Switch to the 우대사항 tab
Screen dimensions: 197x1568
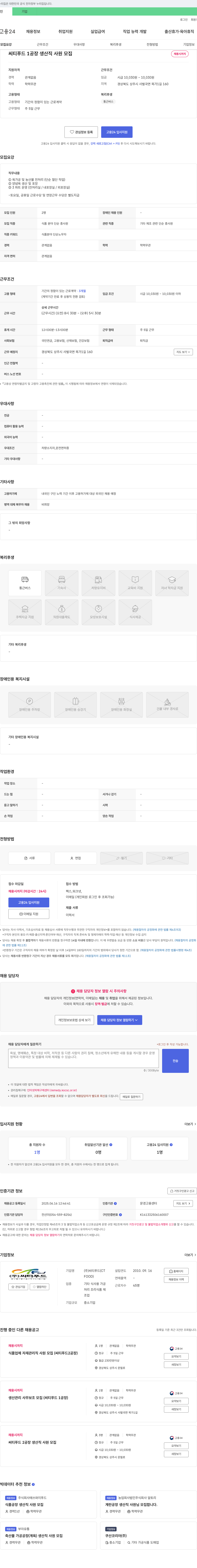79,44
